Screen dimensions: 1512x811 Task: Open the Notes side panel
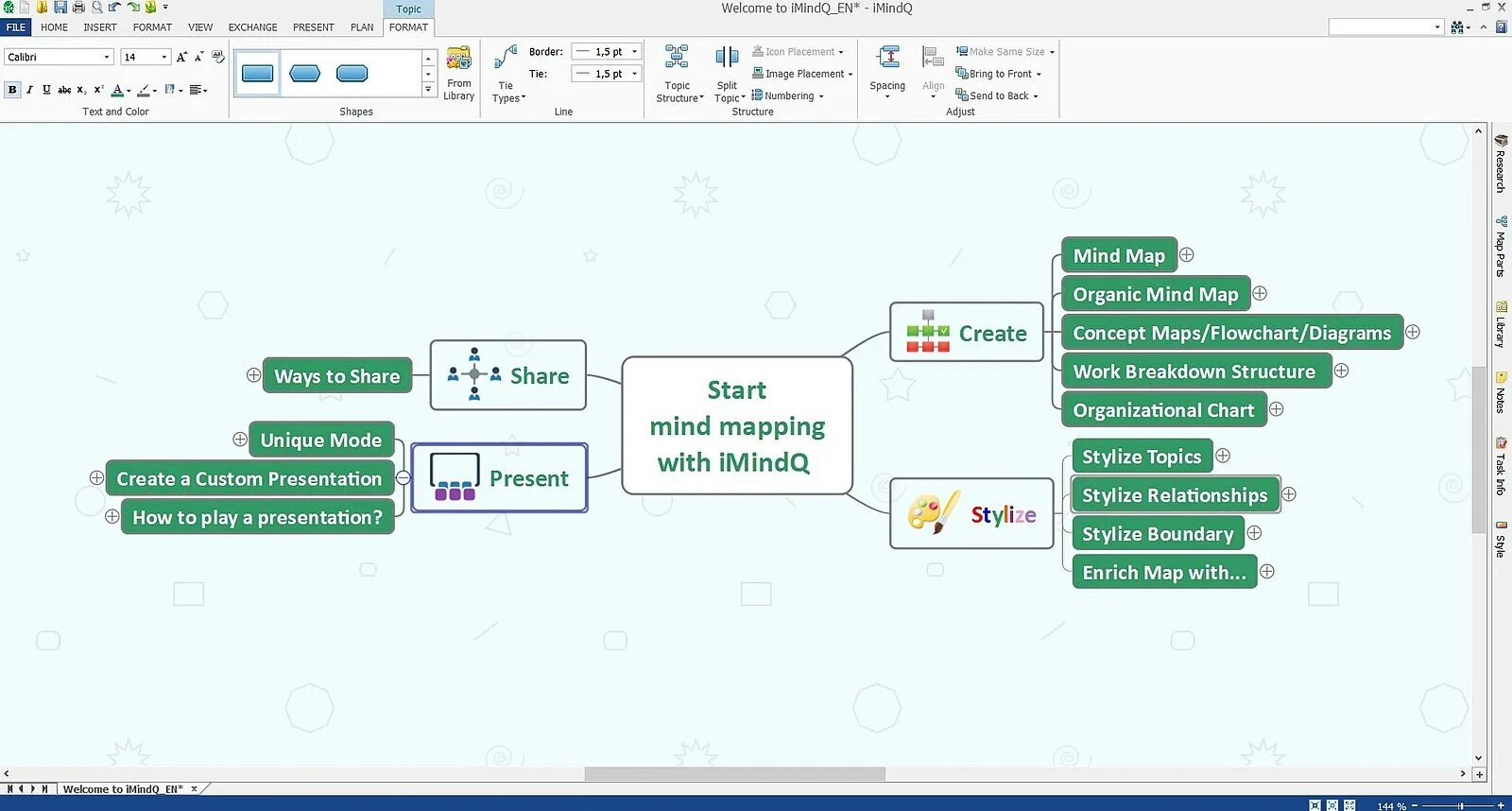(x=1500, y=393)
